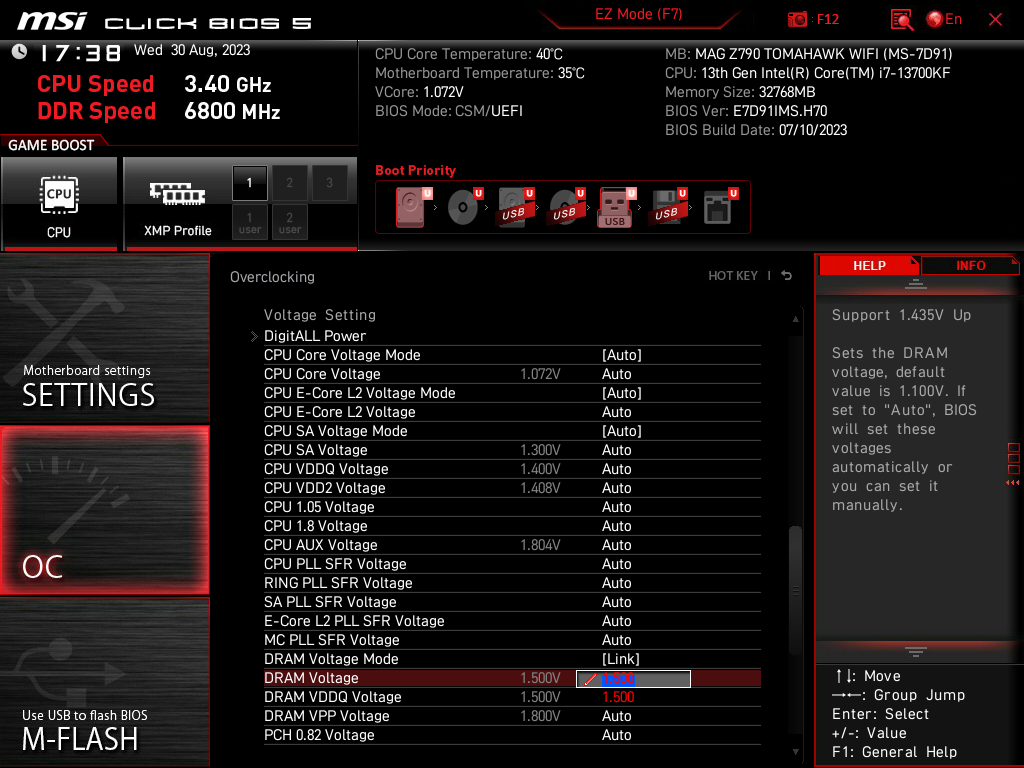Open CPU E-Core L2 Voltage Mode dropdown
The width and height of the screenshot is (1024, 768).
pyautogui.click(x=622, y=392)
